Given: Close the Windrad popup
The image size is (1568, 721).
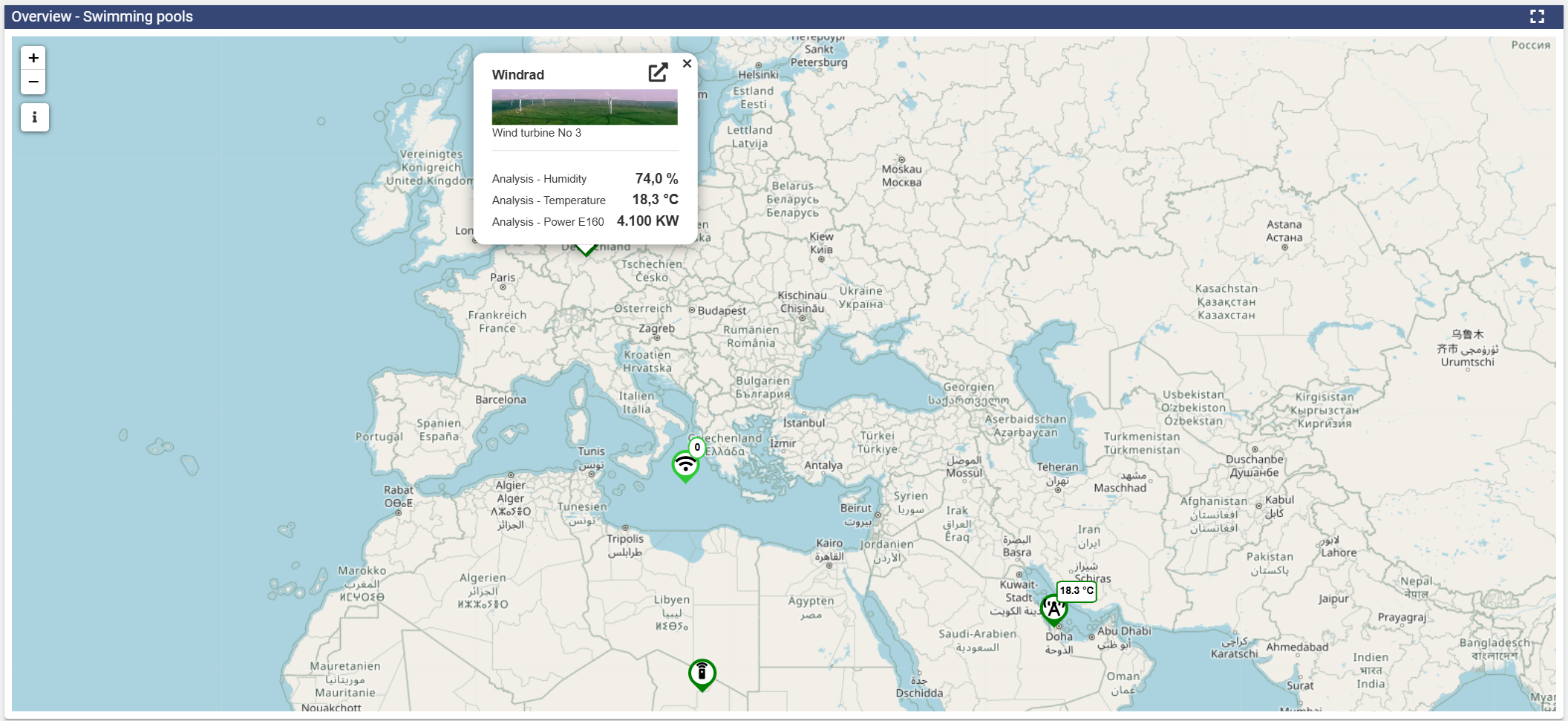Looking at the screenshot, I should click(687, 64).
